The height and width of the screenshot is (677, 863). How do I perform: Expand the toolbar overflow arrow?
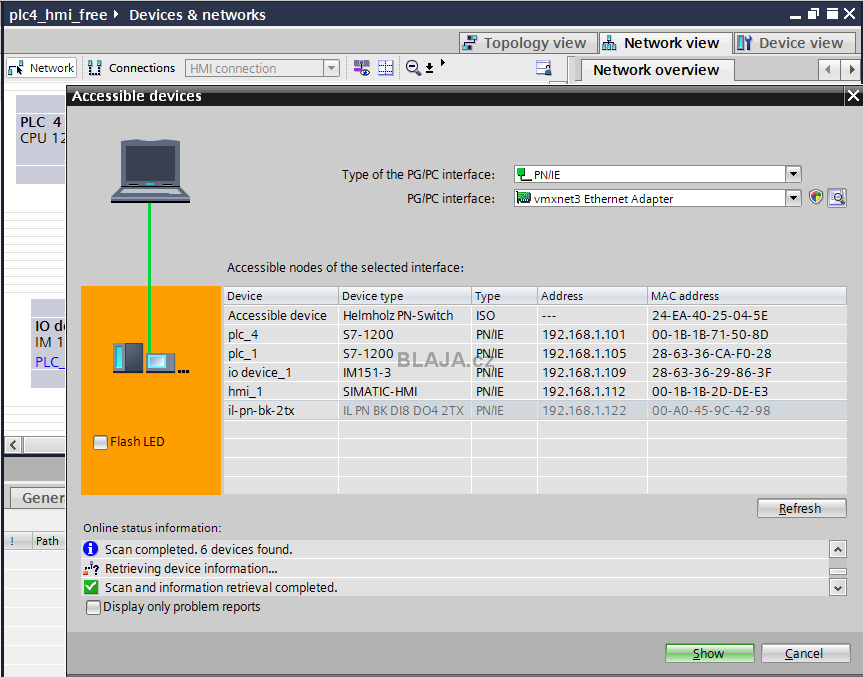[443, 63]
